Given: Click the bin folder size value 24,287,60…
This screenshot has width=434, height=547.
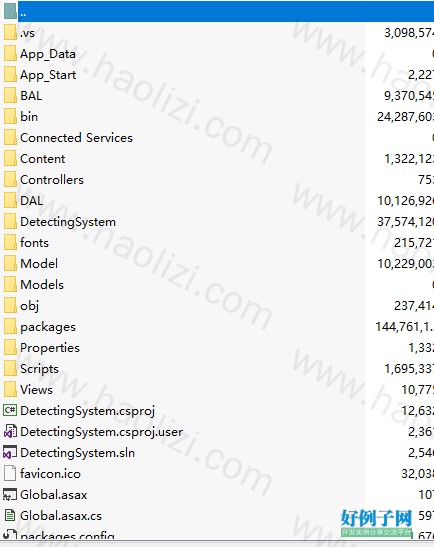Looking at the screenshot, I should click(405, 117).
